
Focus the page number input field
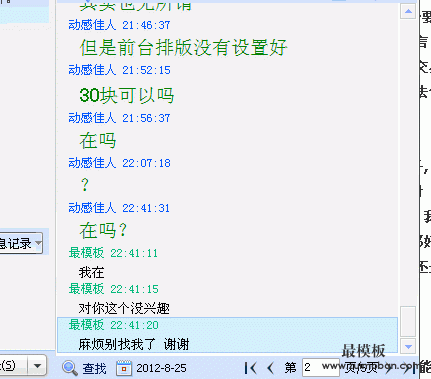[320, 367]
